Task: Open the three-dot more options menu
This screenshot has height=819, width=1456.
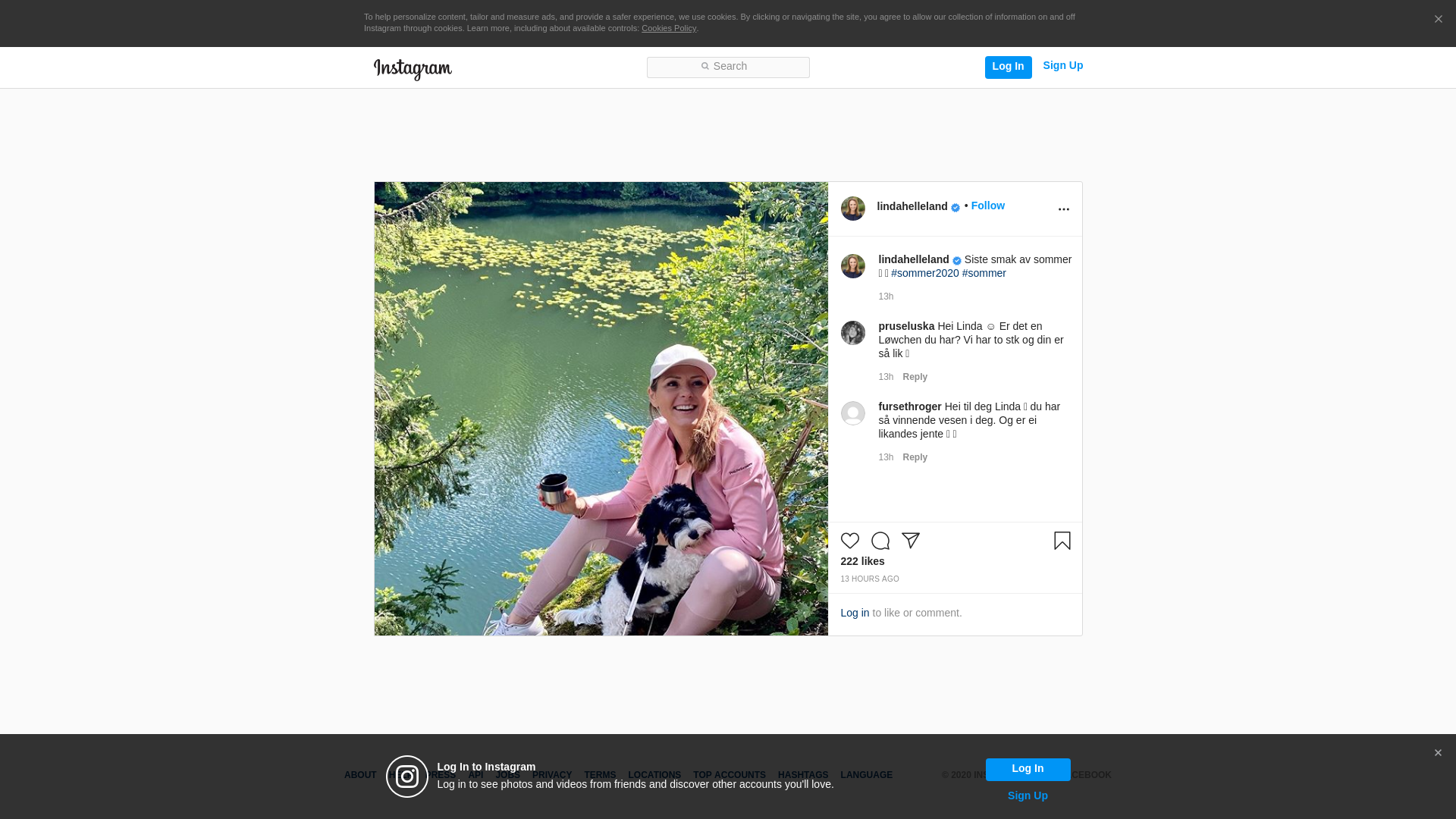Action: [x=1063, y=209]
